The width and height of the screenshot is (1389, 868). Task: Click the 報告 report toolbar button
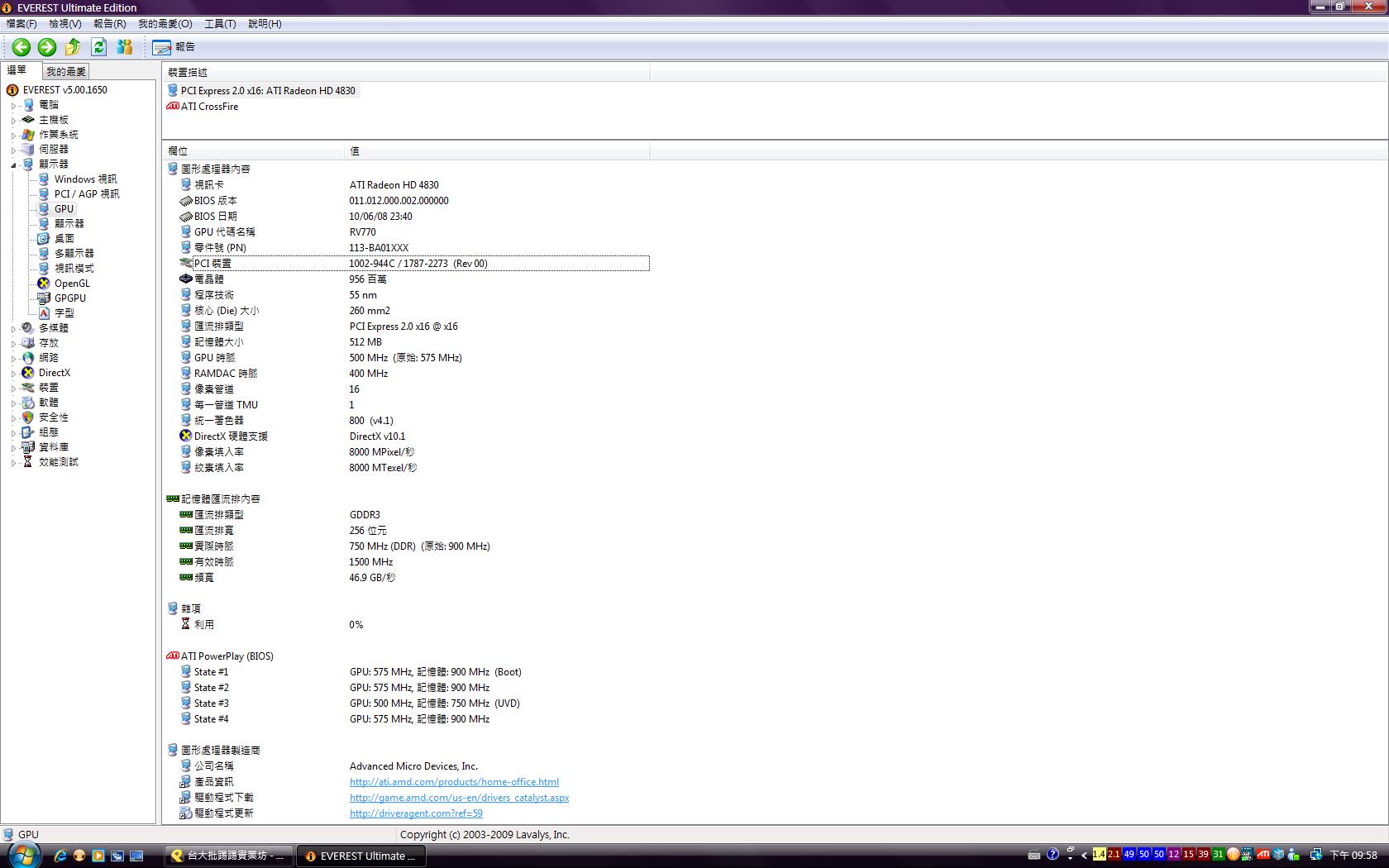pos(174,47)
